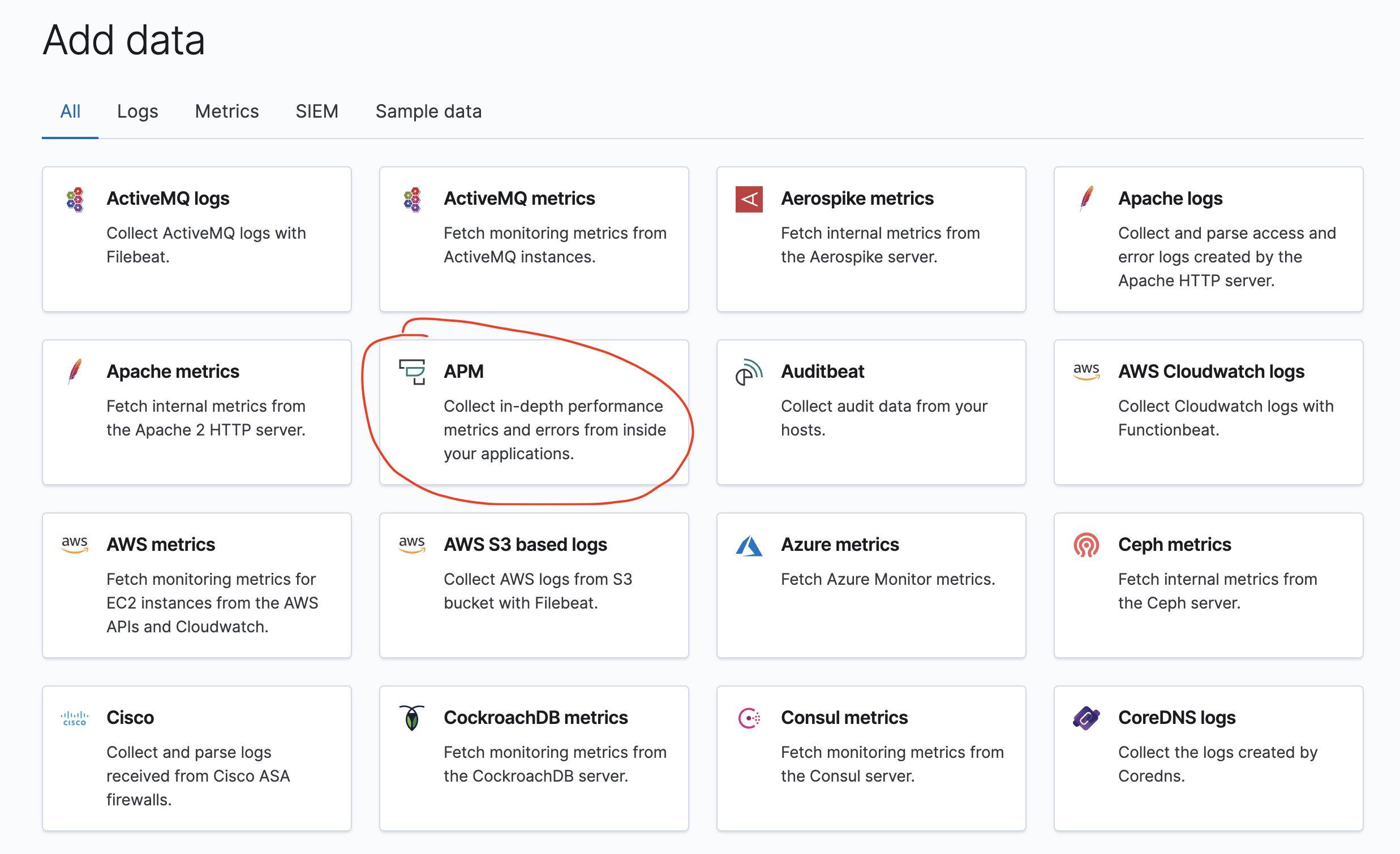Select the Auditbeat title
The width and height of the screenshot is (1400, 854).
[823, 372]
